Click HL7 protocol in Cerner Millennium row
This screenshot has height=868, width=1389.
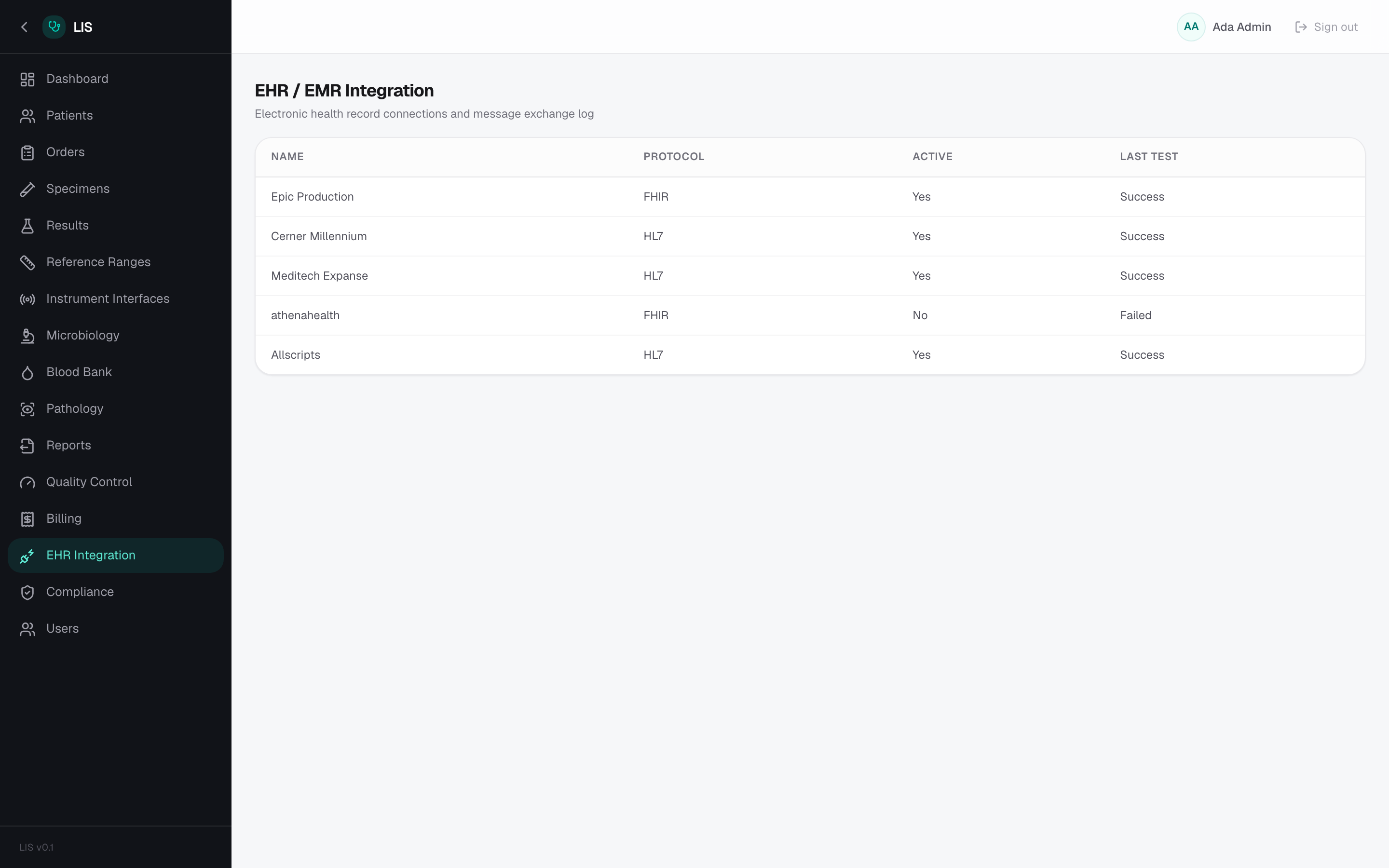(x=653, y=236)
